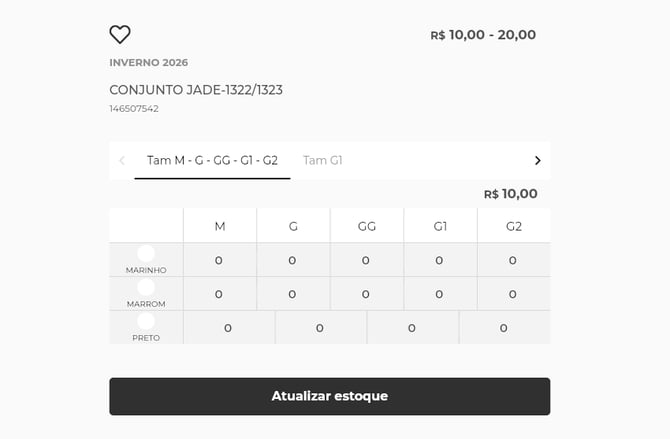Edit Marrom stock for size GG
Image resolution: width=670 pixels, height=439 pixels.
click(x=366, y=294)
